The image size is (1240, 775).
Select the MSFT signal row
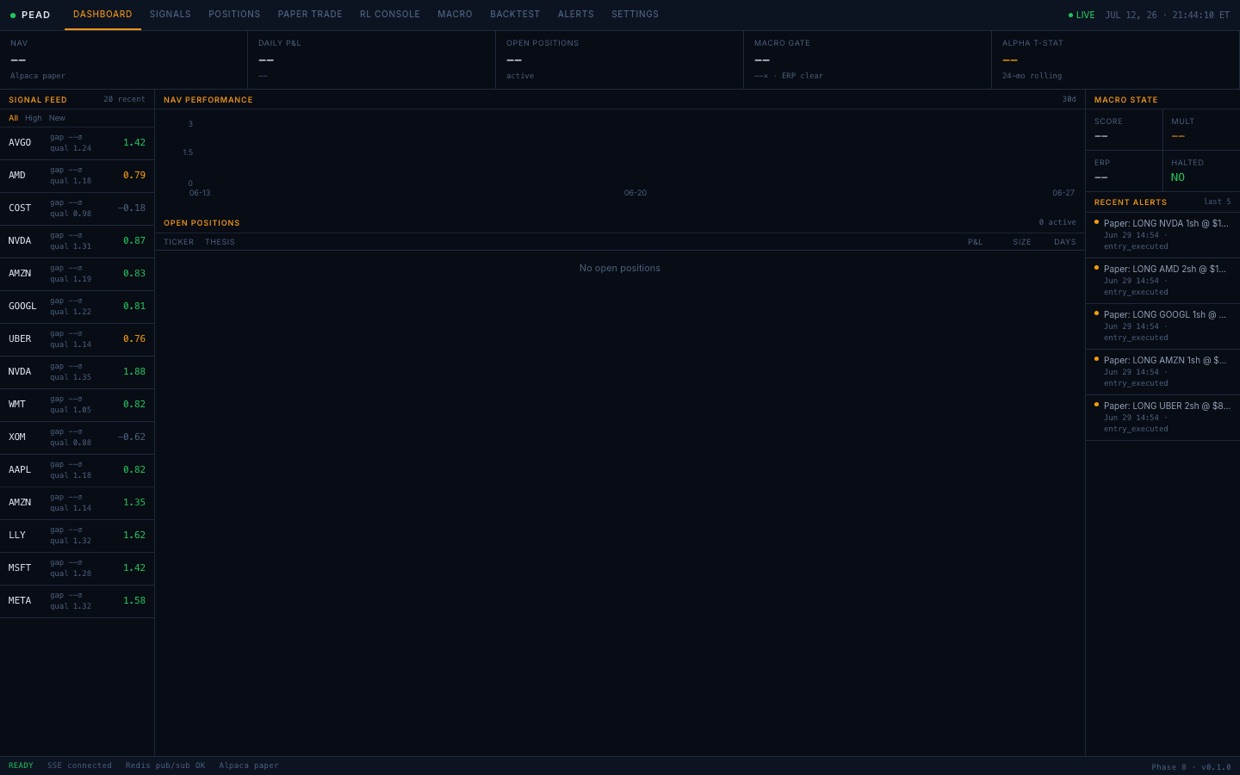click(x=77, y=568)
